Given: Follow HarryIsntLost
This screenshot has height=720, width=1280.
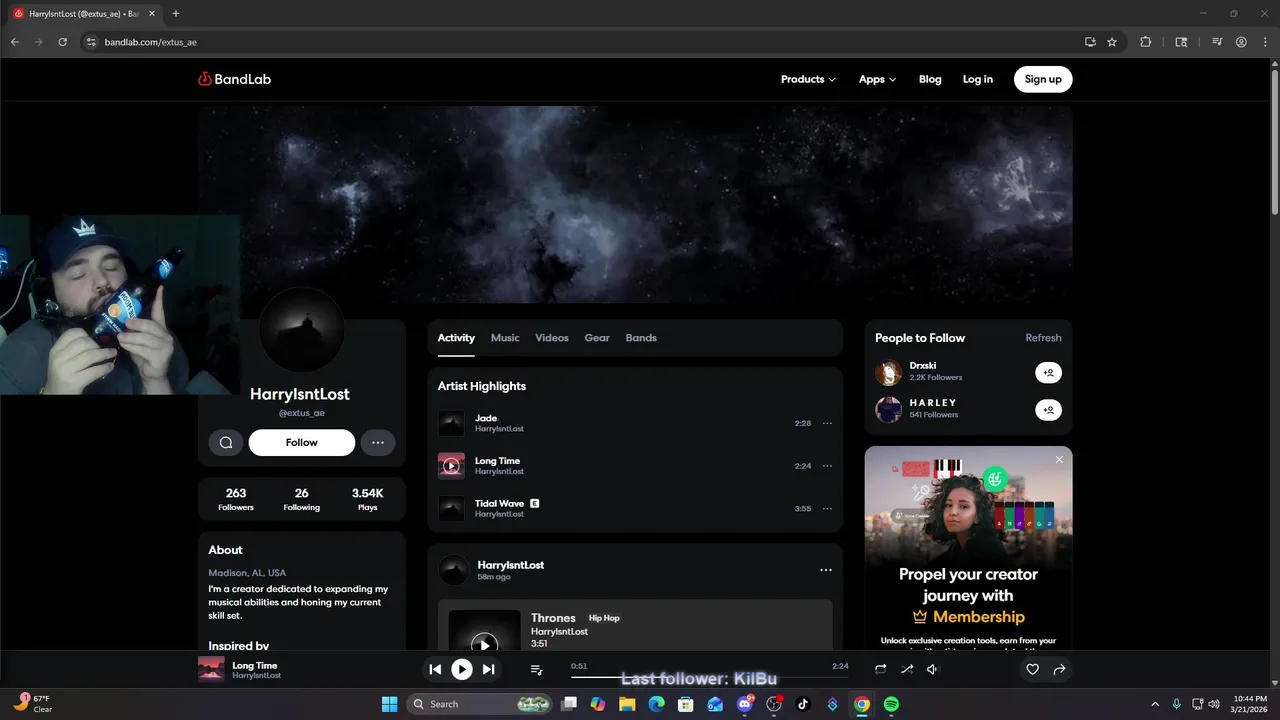Looking at the screenshot, I should (x=301, y=442).
